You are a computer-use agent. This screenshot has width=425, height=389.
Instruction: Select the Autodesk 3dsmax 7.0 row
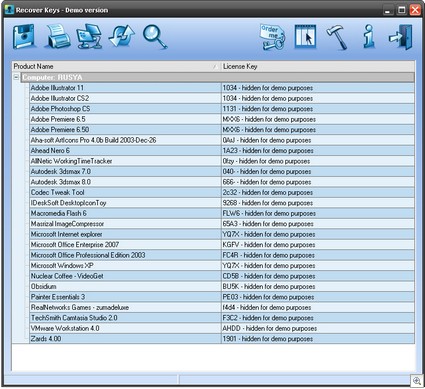point(222,171)
